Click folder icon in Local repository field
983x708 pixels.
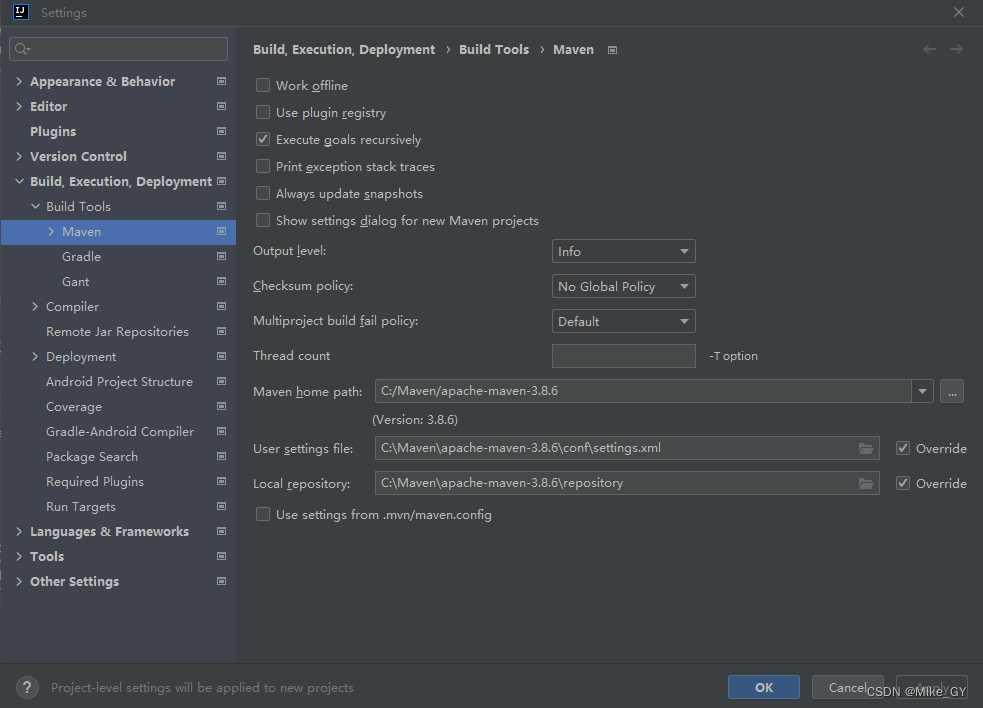pyautogui.click(x=866, y=484)
